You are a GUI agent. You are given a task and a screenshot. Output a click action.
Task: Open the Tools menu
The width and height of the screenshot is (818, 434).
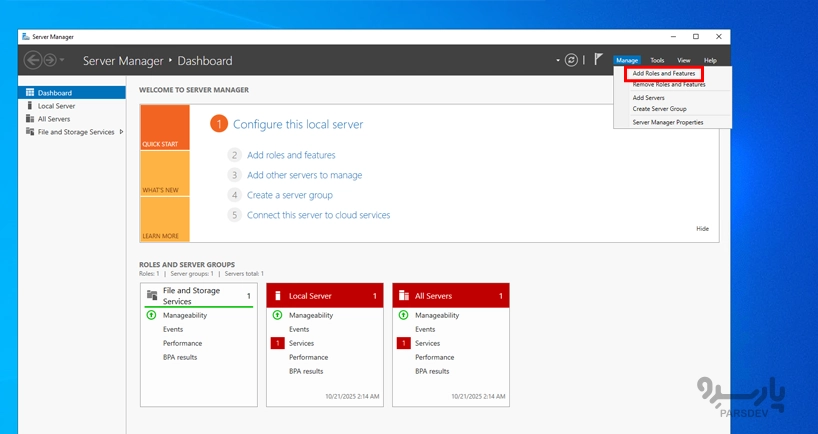tap(657, 60)
